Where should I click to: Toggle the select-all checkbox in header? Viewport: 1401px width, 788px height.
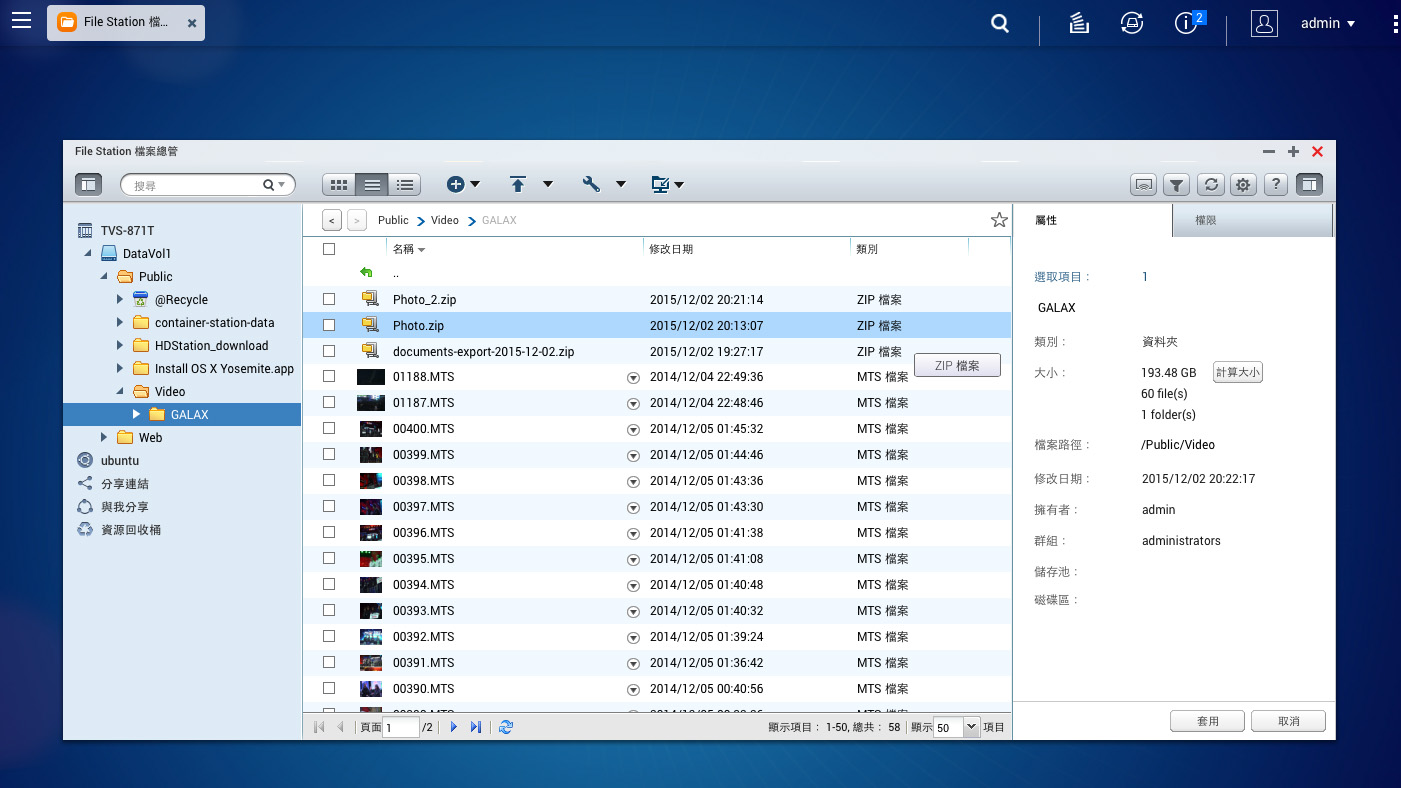click(x=329, y=249)
